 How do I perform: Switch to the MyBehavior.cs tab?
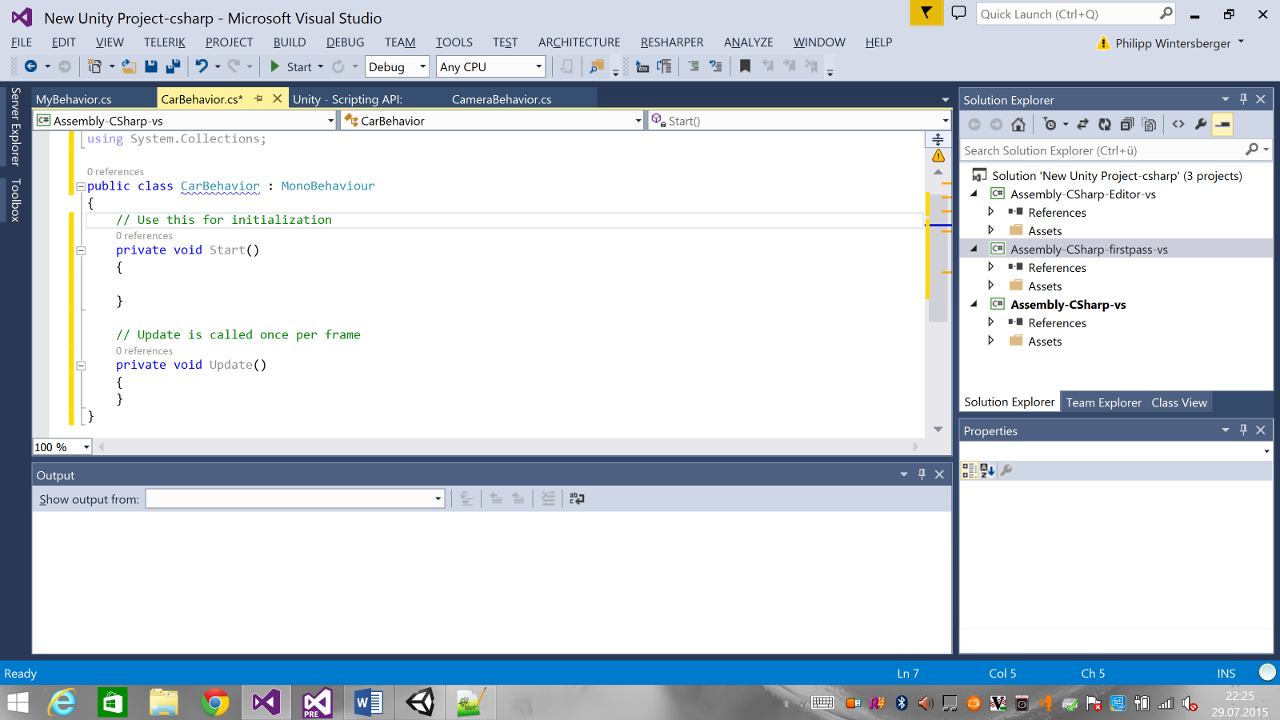[x=74, y=99]
